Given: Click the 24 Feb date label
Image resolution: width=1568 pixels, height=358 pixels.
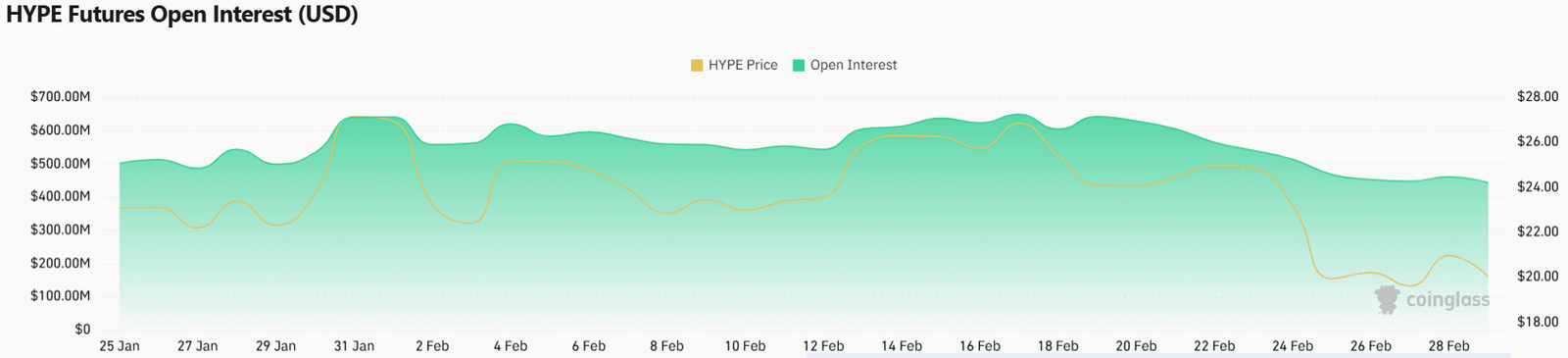Looking at the screenshot, I should pos(1293,346).
